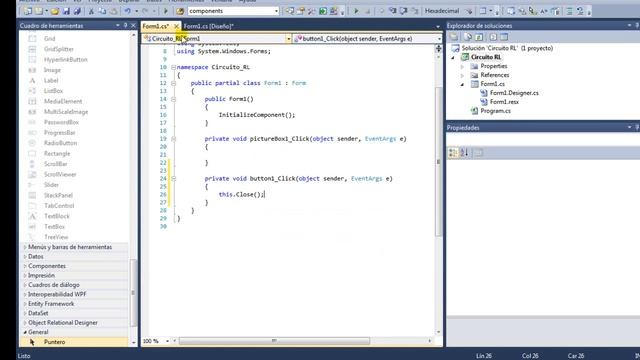Click the Save All icon
The height and width of the screenshot is (360, 640).
(77, 11)
